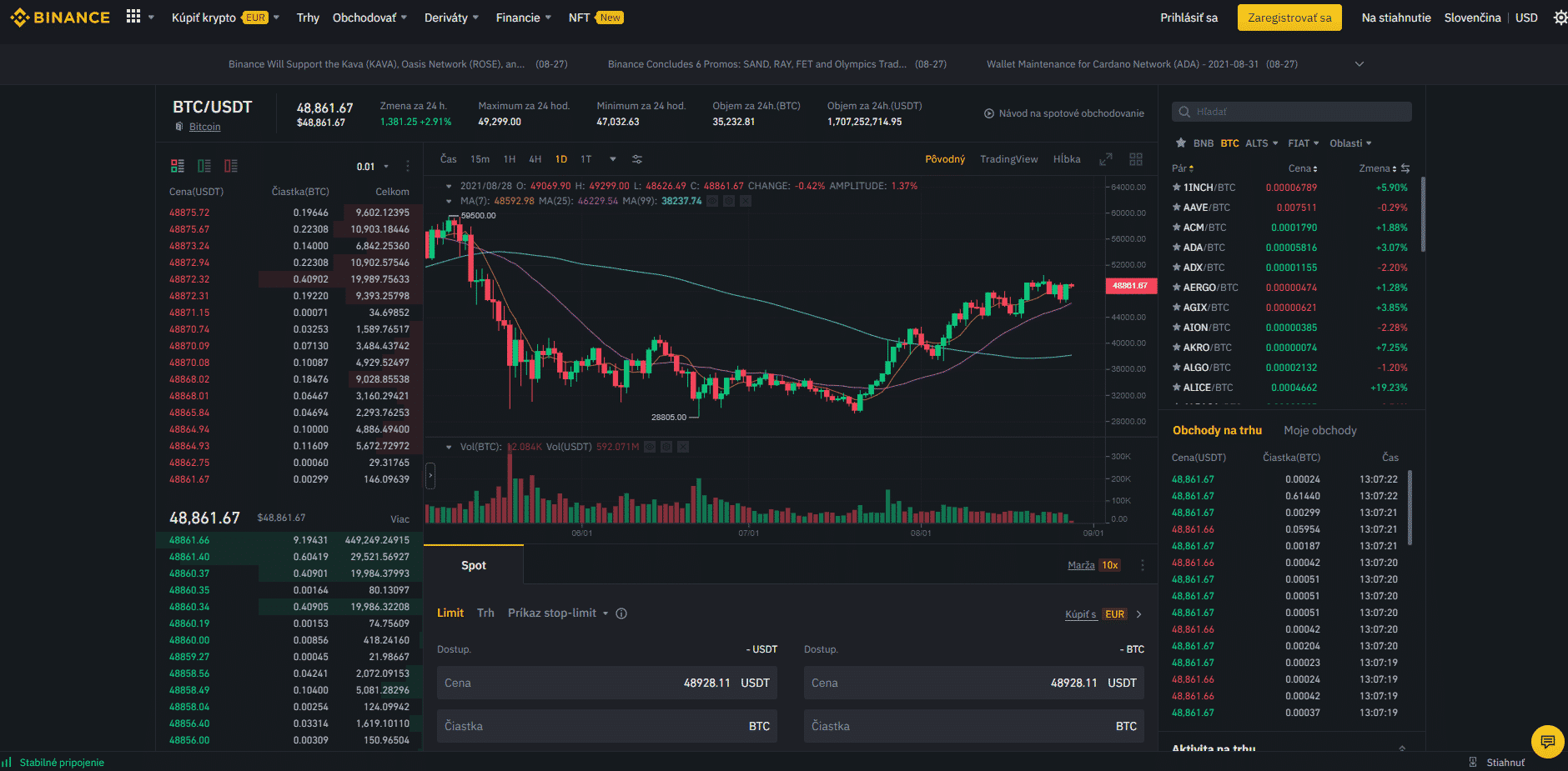Viewport: 1568px width, 771px height.
Task: Hide the MA indicator using eye icon
Action: (712, 201)
